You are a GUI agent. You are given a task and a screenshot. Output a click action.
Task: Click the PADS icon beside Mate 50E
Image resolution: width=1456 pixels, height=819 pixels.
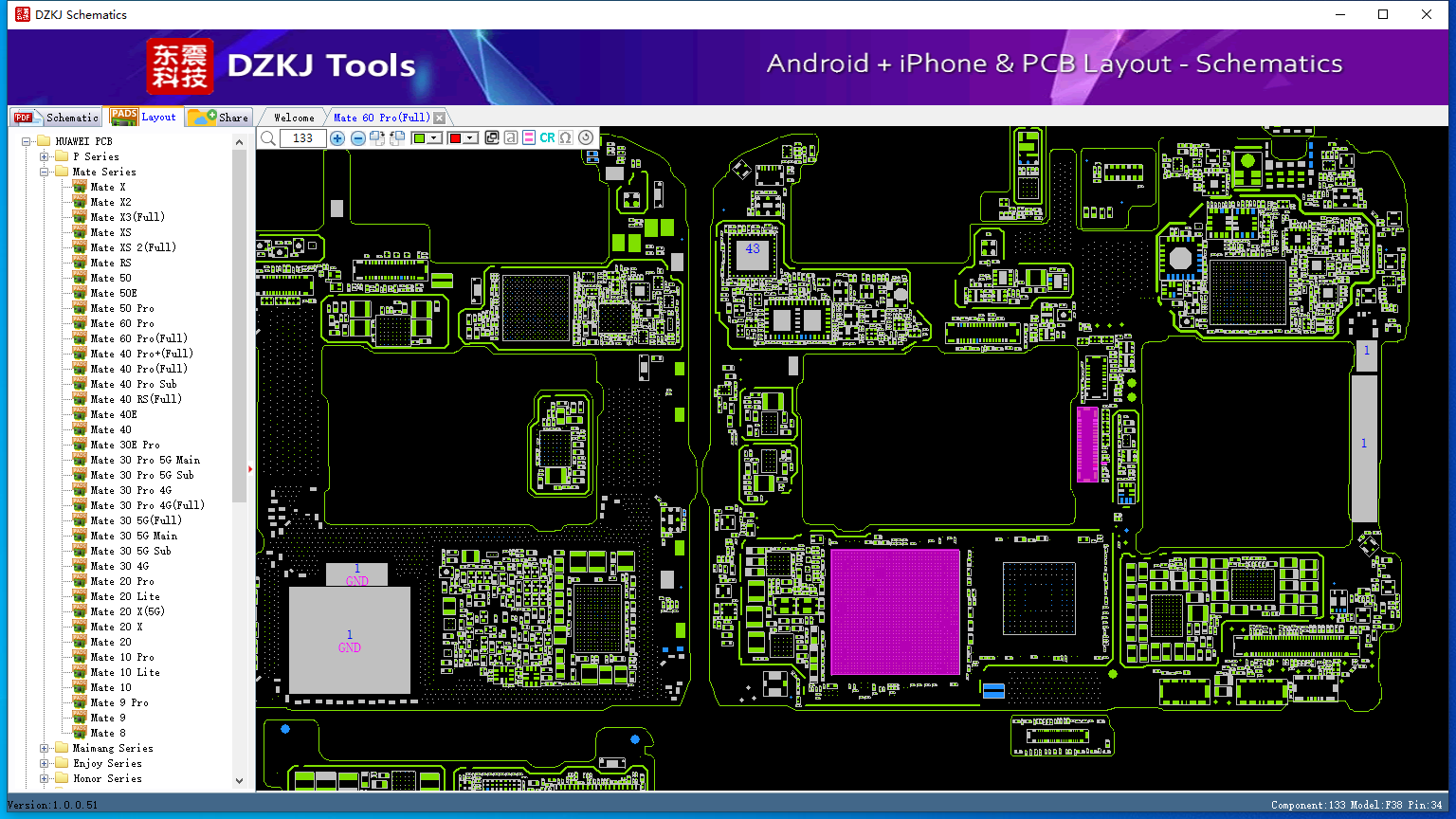80,294
